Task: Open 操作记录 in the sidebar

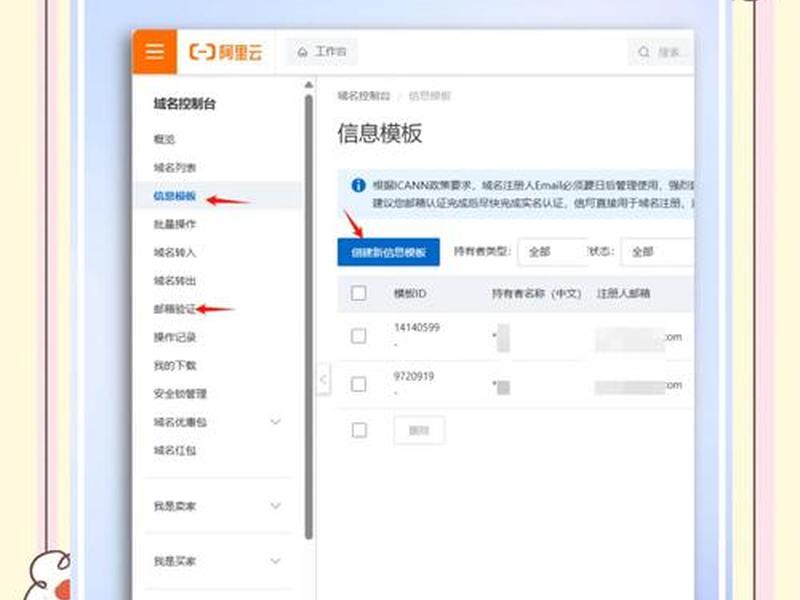Action: tap(174, 337)
